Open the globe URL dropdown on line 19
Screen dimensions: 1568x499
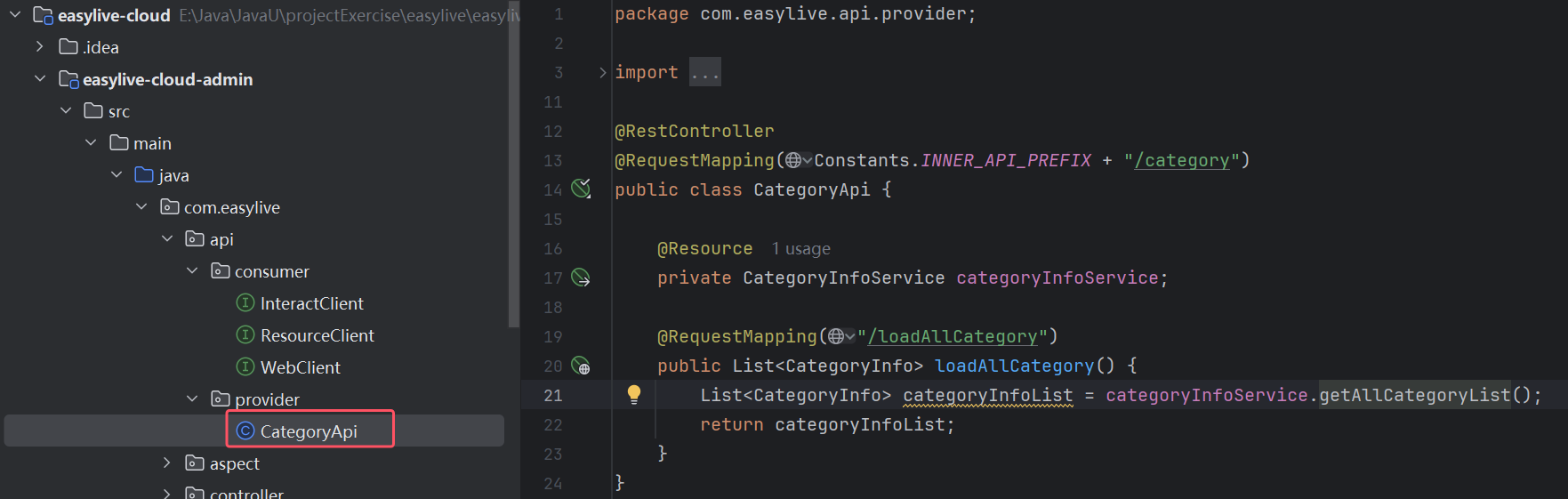point(841,336)
